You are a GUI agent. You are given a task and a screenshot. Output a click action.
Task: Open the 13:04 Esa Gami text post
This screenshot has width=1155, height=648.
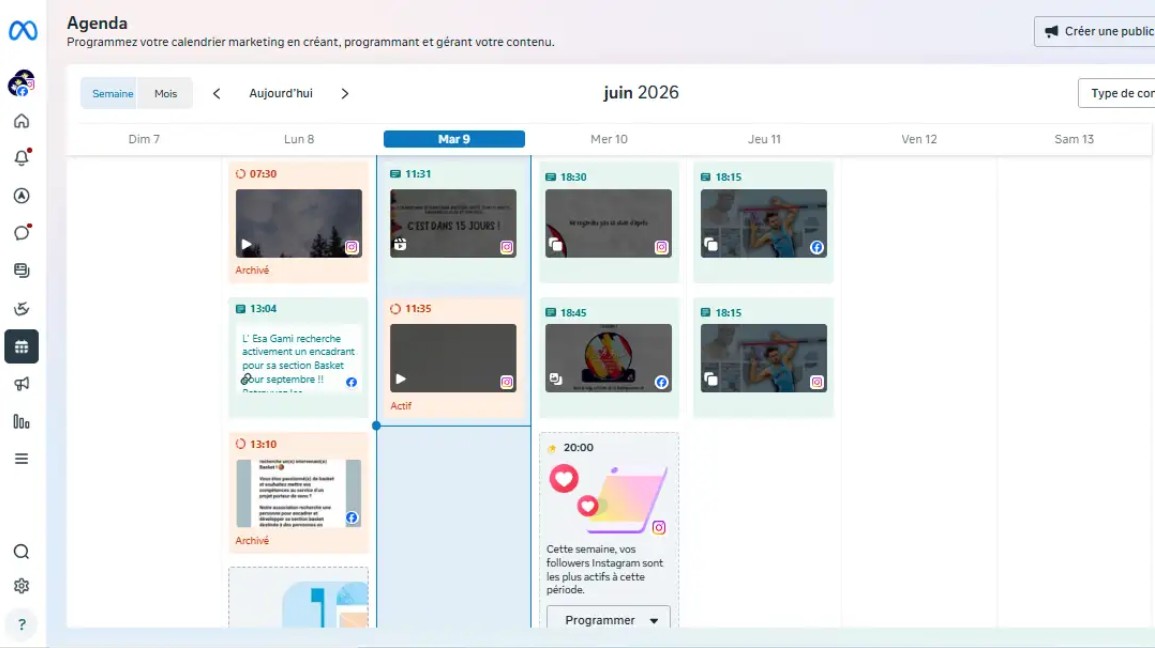(x=298, y=359)
